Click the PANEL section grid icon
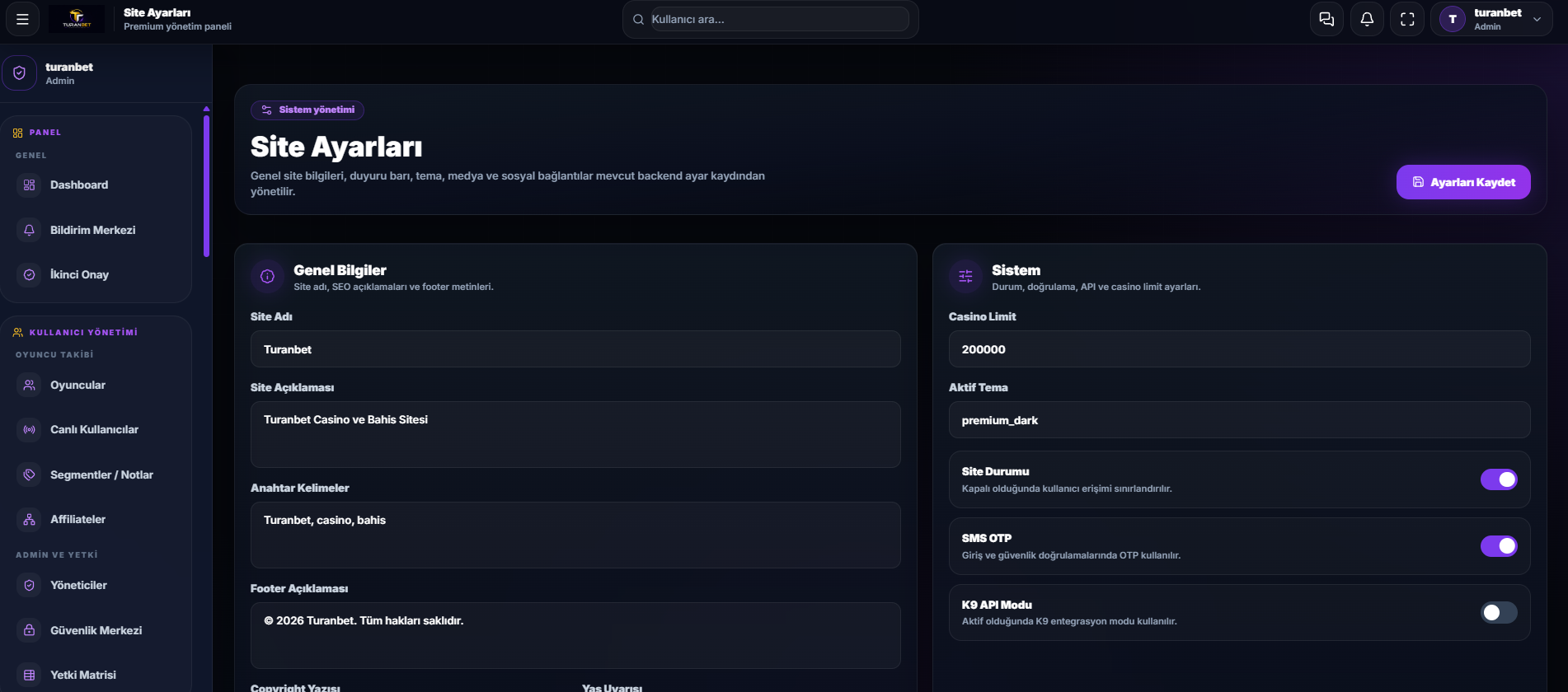 (17, 133)
